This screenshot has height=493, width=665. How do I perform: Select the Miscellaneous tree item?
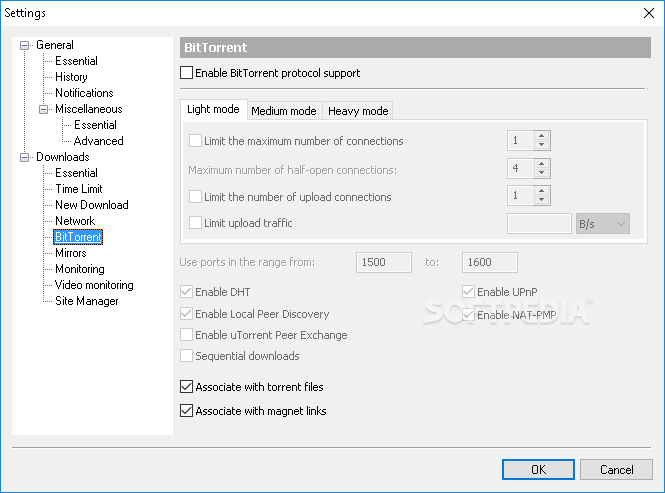[89, 109]
